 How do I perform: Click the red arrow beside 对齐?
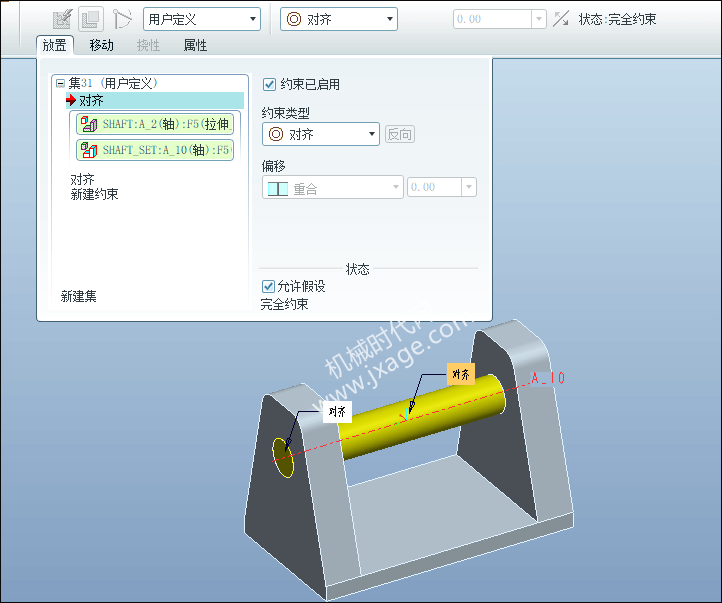click(x=71, y=100)
